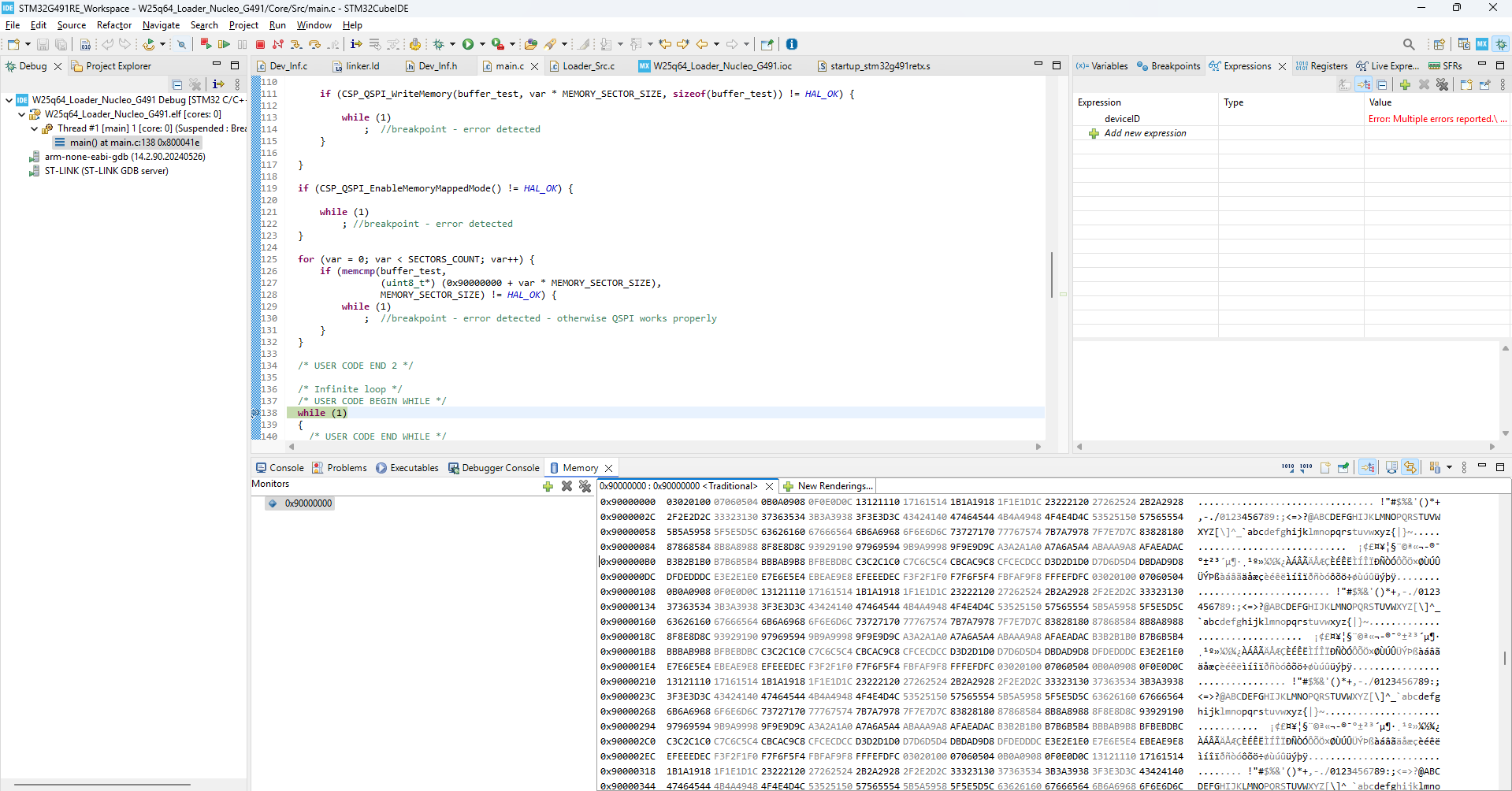
Task: Open the Run menu
Action: pyautogui.click(x=277, y=24)
